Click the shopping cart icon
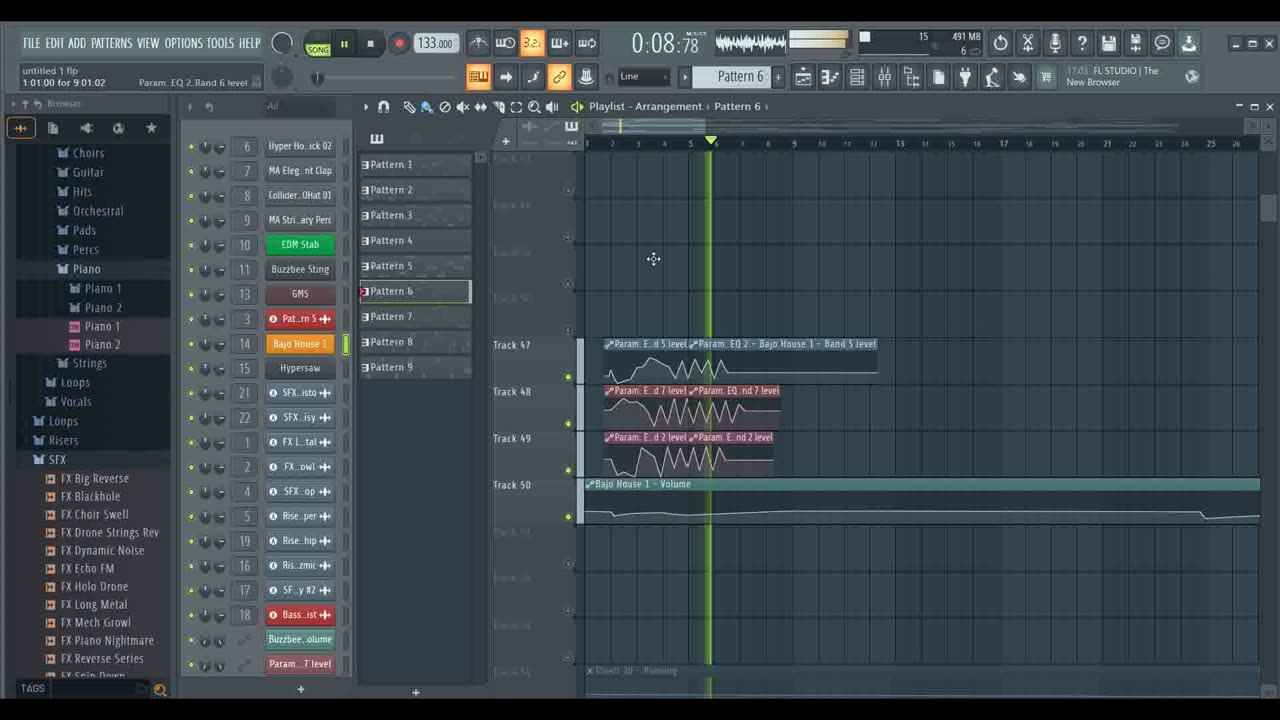The image size is (1280, 720). click(x=1046, y=77)
